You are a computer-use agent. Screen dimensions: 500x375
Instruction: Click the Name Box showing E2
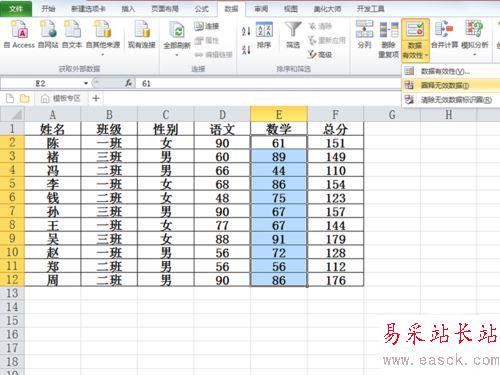point(41,83)
